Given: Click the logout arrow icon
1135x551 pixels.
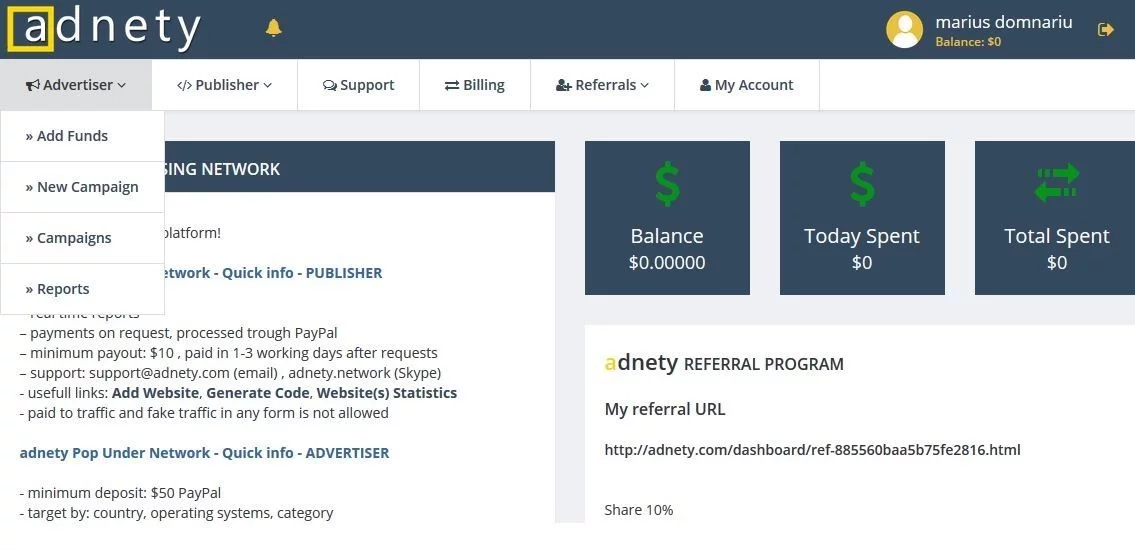Looking at the screenshot, I should (1105, 30).
